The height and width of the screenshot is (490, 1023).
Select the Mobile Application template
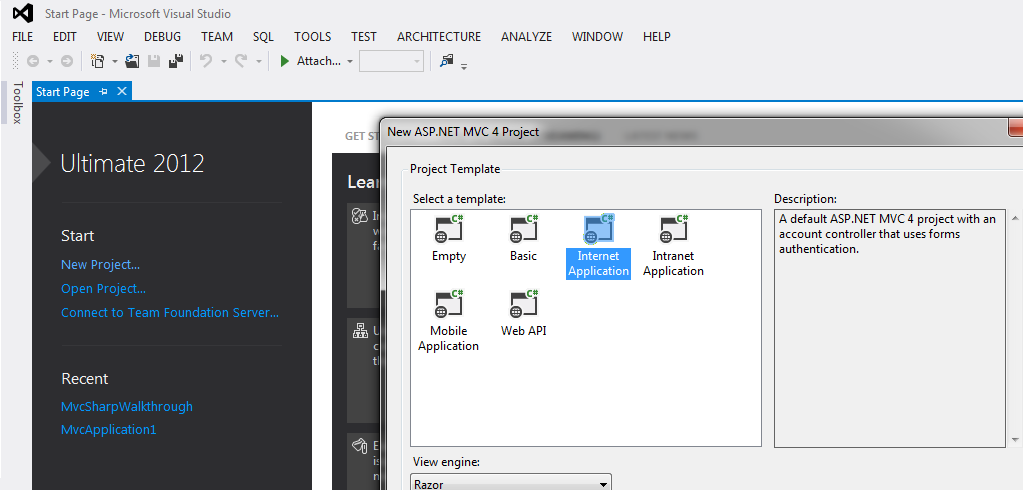pyautogui.click(x=449, y=321)
